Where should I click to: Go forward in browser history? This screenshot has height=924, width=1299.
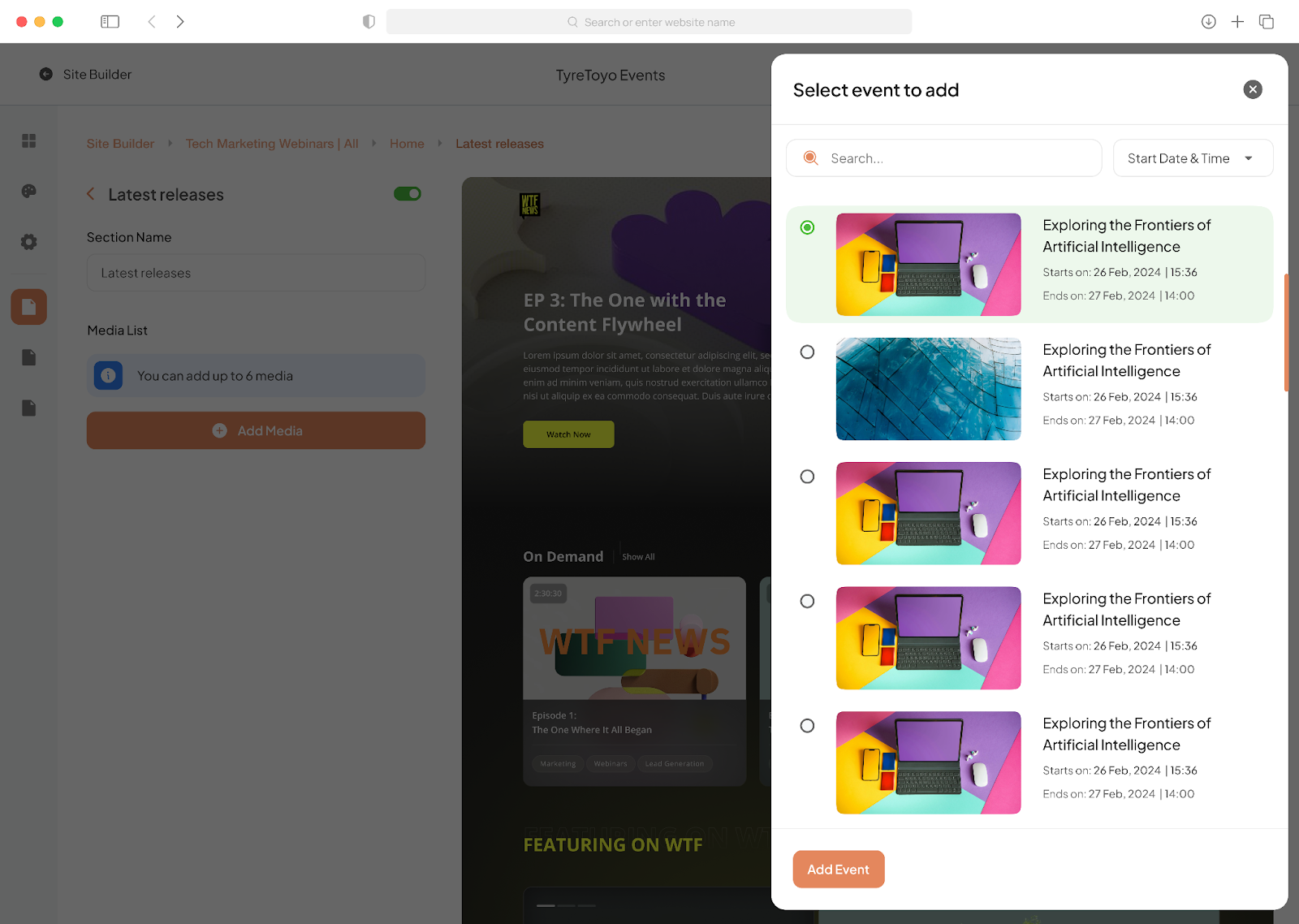point(180,22)
